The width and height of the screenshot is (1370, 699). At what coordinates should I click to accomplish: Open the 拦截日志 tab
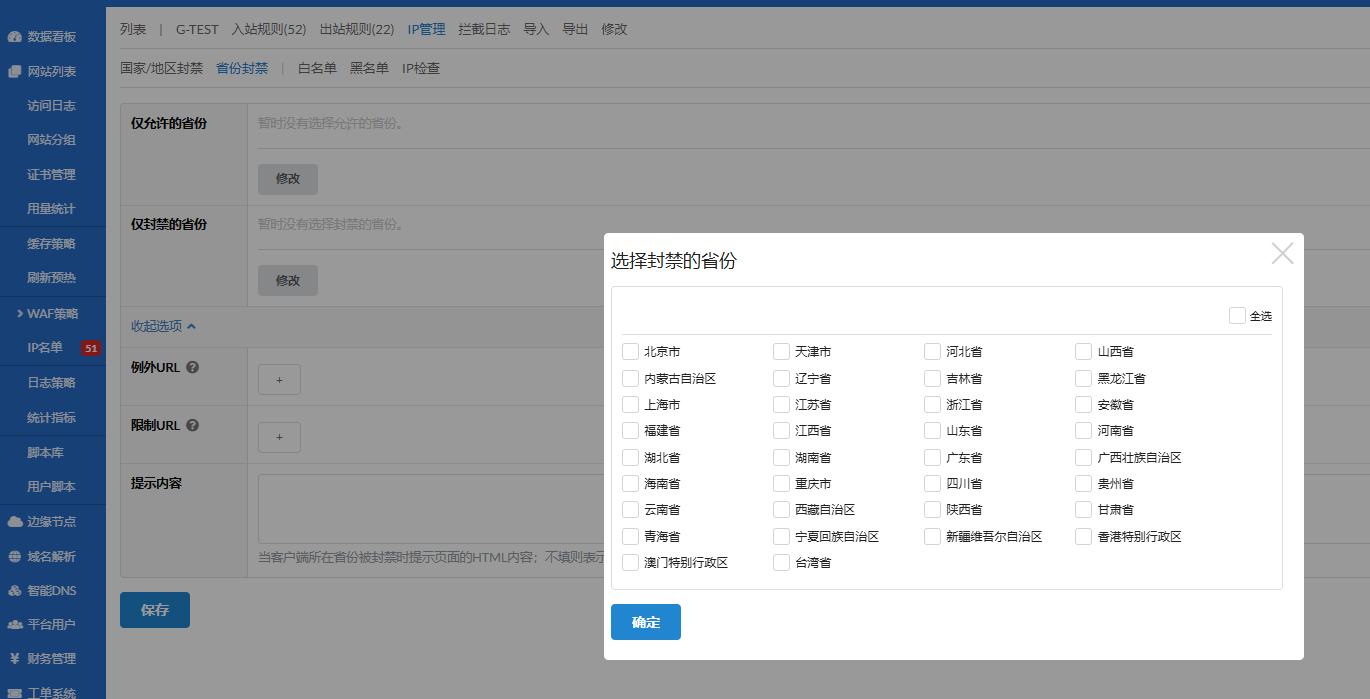tap(484, 30)
